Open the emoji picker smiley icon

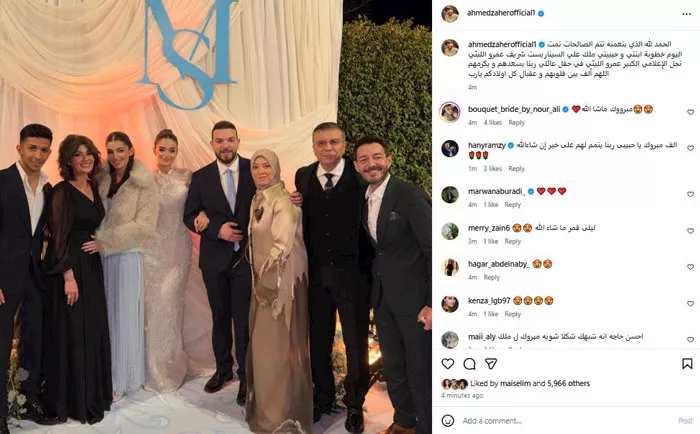(448, 421)
